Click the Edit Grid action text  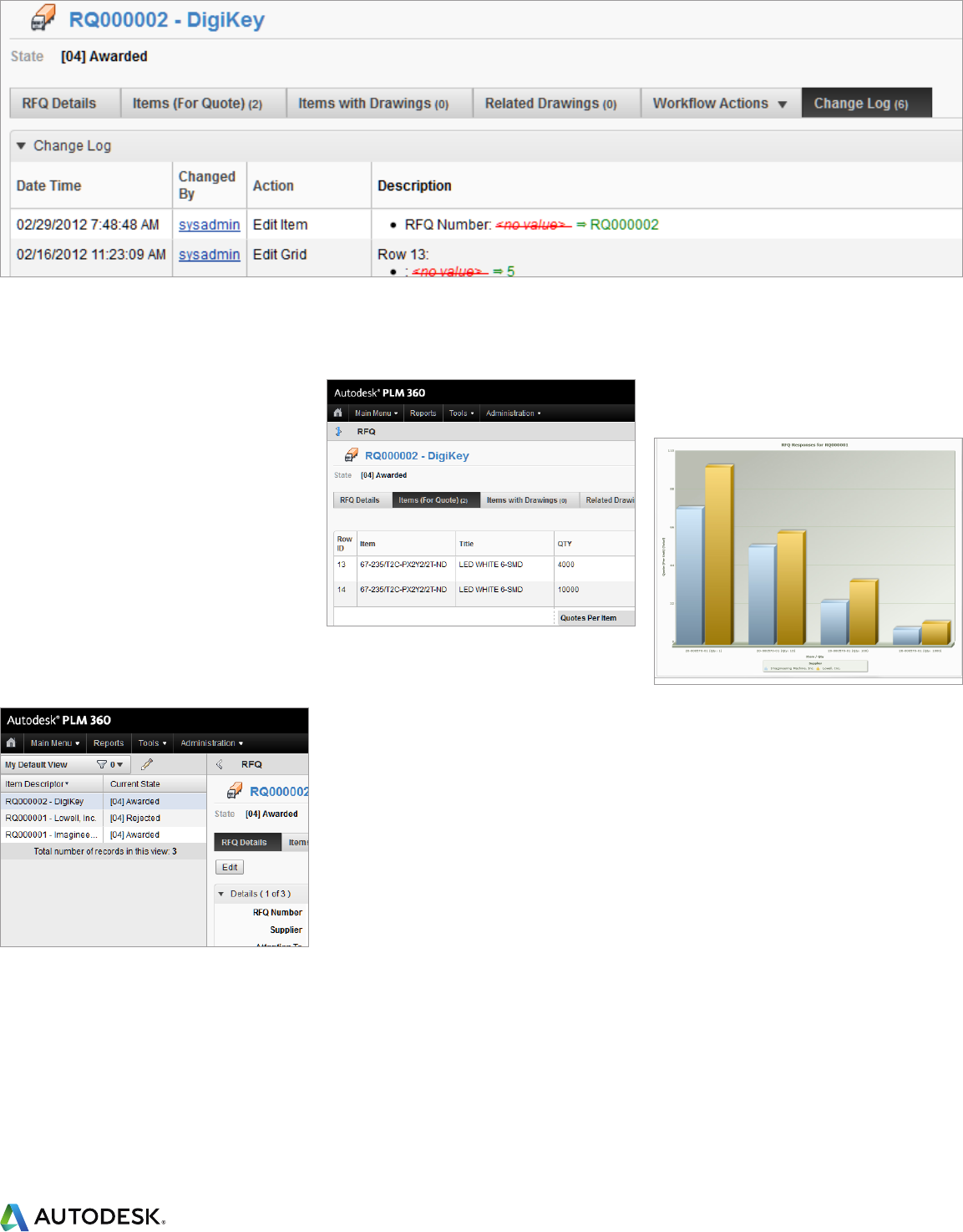click(280, 254)
